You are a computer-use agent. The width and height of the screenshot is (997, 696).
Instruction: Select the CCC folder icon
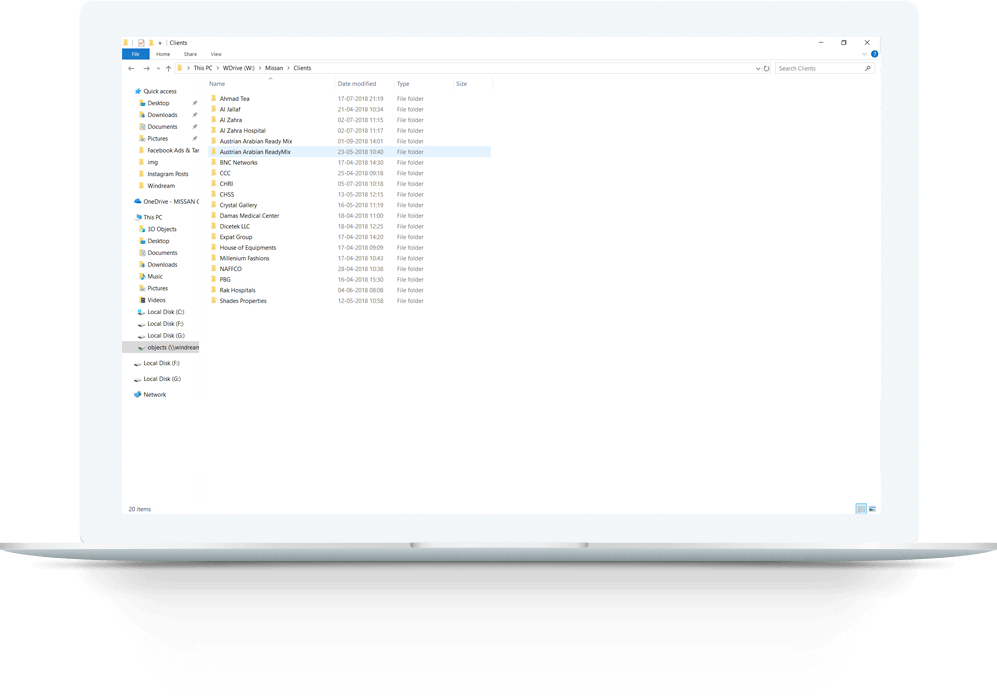[214, 173]
